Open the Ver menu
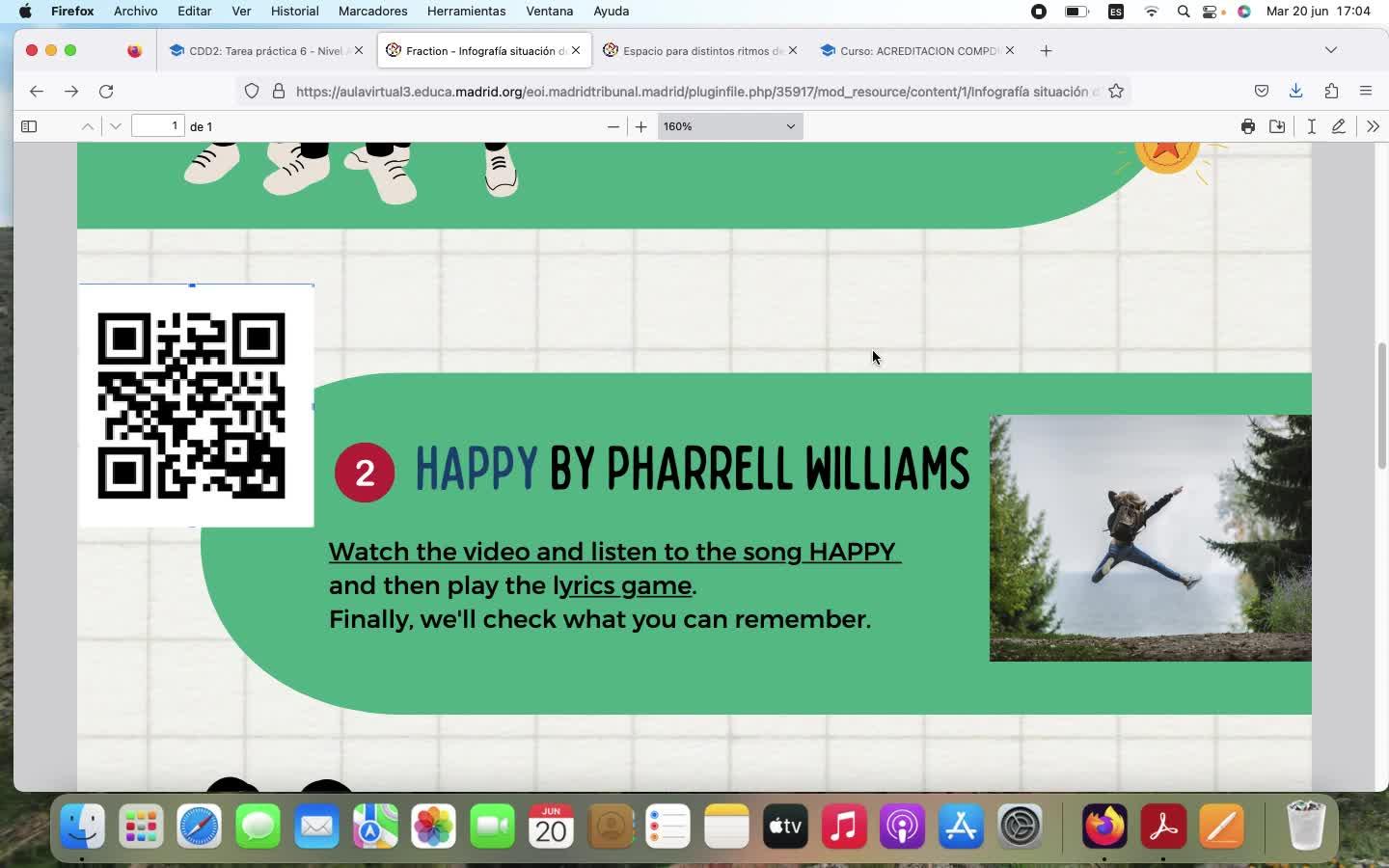 point(241,12)
